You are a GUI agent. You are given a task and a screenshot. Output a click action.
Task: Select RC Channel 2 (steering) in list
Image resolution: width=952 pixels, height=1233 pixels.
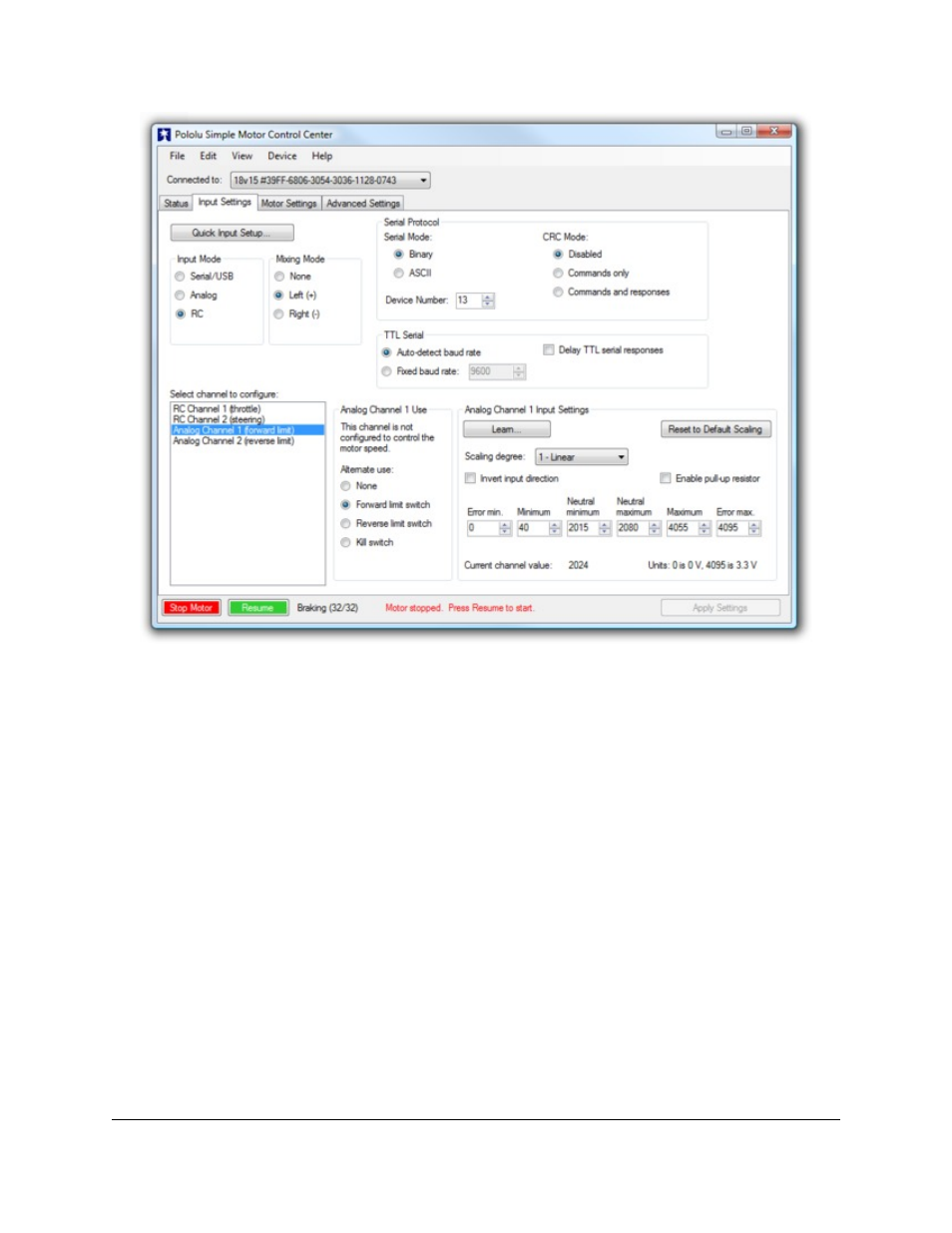[x=247, y=419]
